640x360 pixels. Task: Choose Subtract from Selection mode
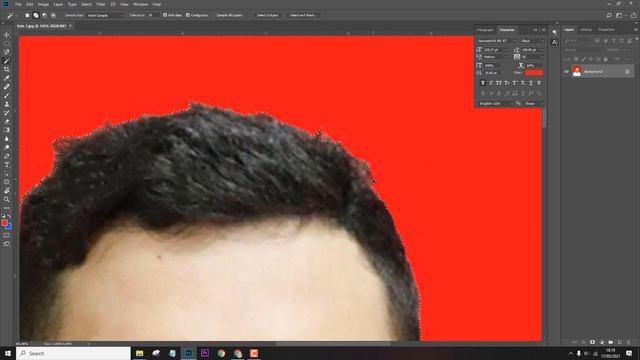coord(44,15)
